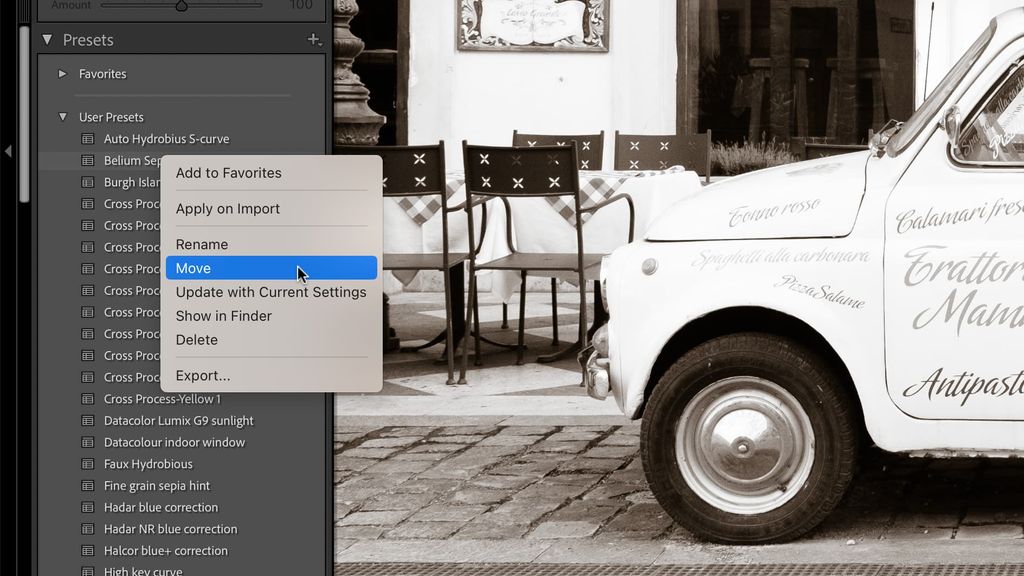
Task: Click the grid icon next to Faux Hydrobious
Action: pos(88,464)
